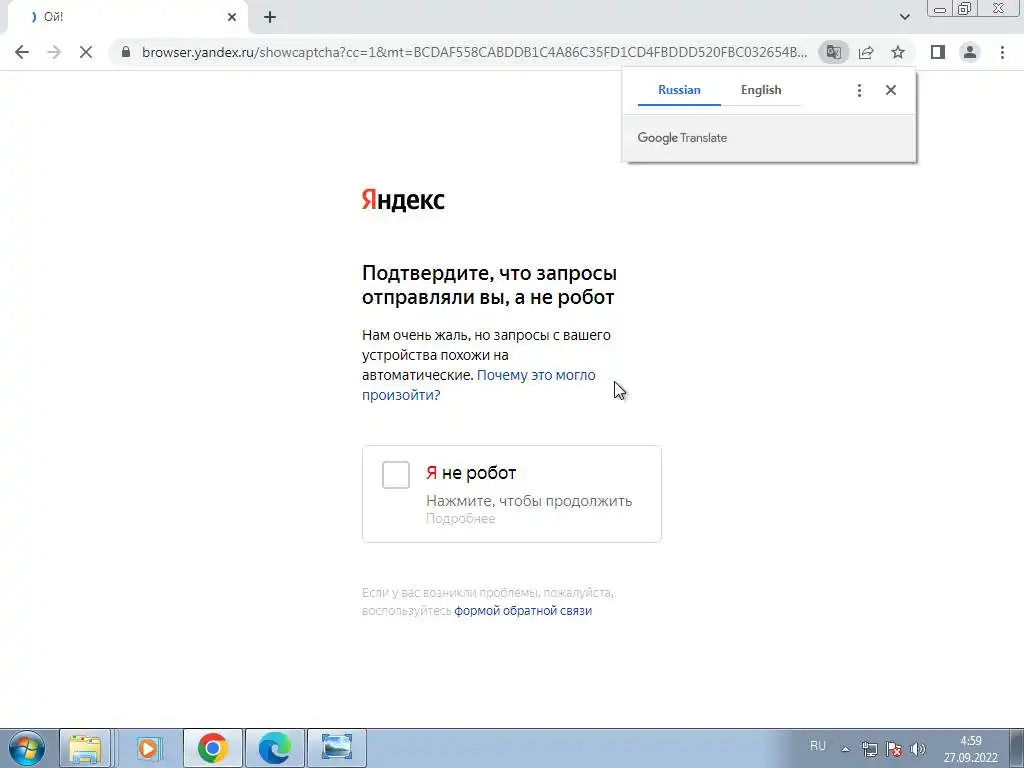Expand the tab search chevron

(x=904, y=17)
